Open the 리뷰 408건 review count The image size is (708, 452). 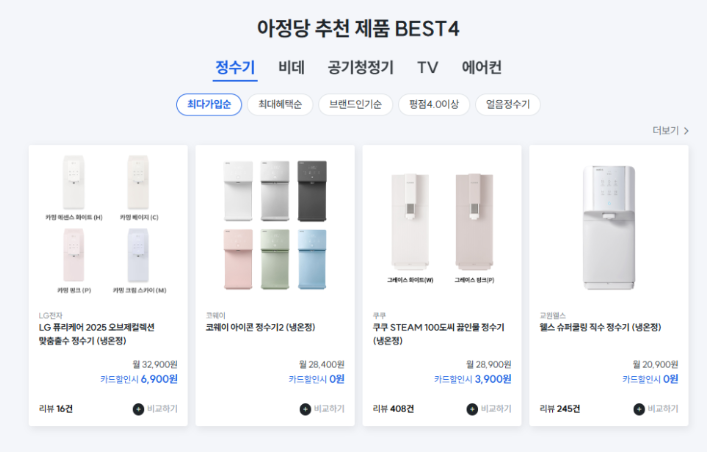coord(393,409)
